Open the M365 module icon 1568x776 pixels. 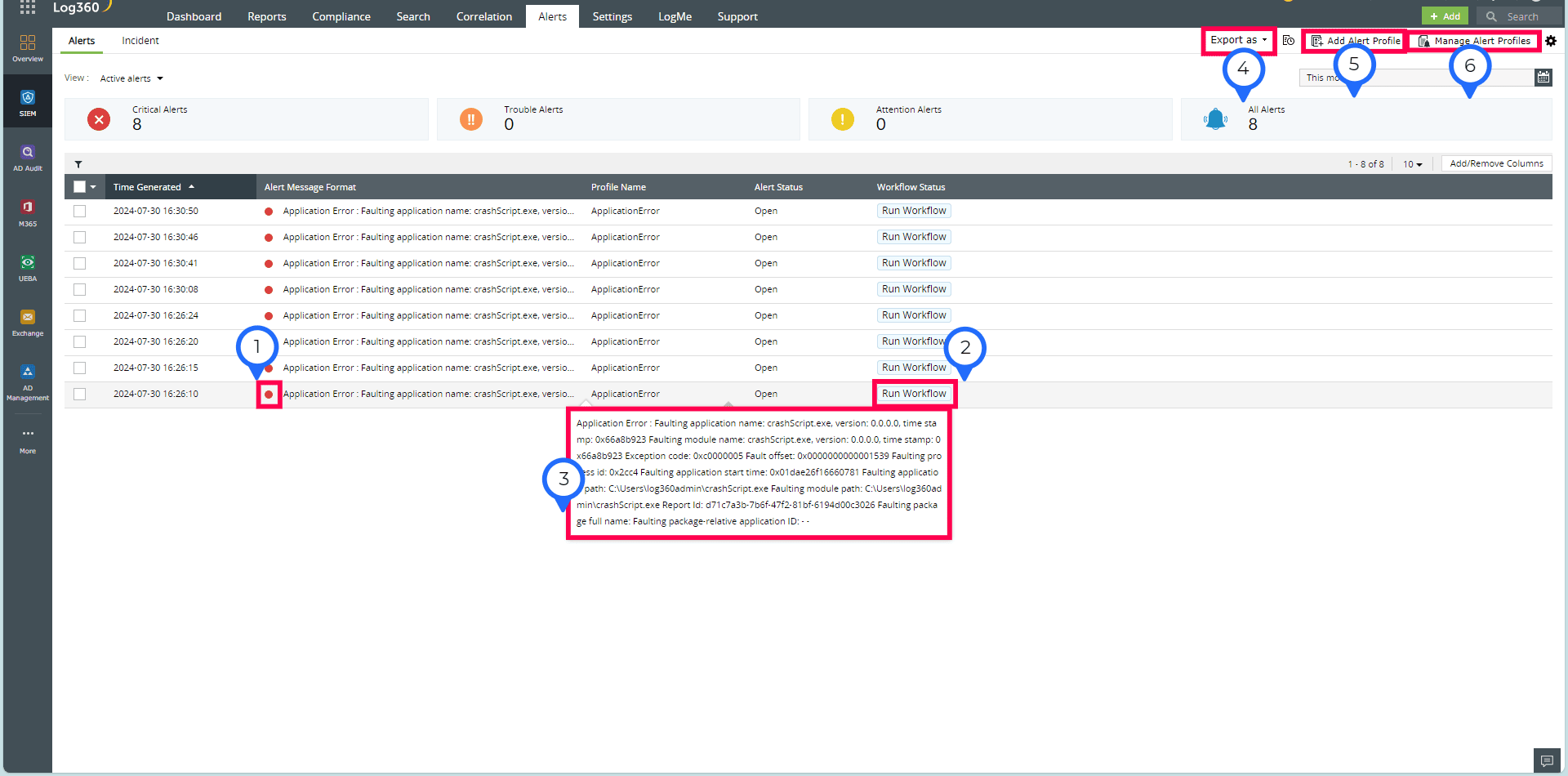27,211
